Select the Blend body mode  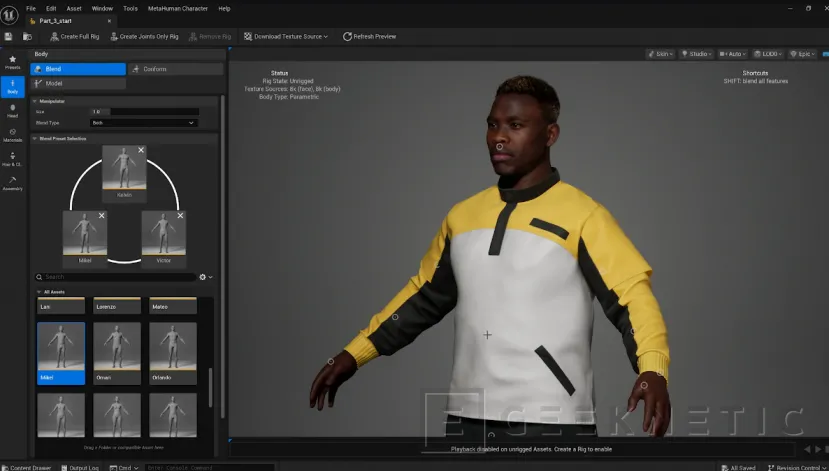pyautogui.click(x=78, y=69)
